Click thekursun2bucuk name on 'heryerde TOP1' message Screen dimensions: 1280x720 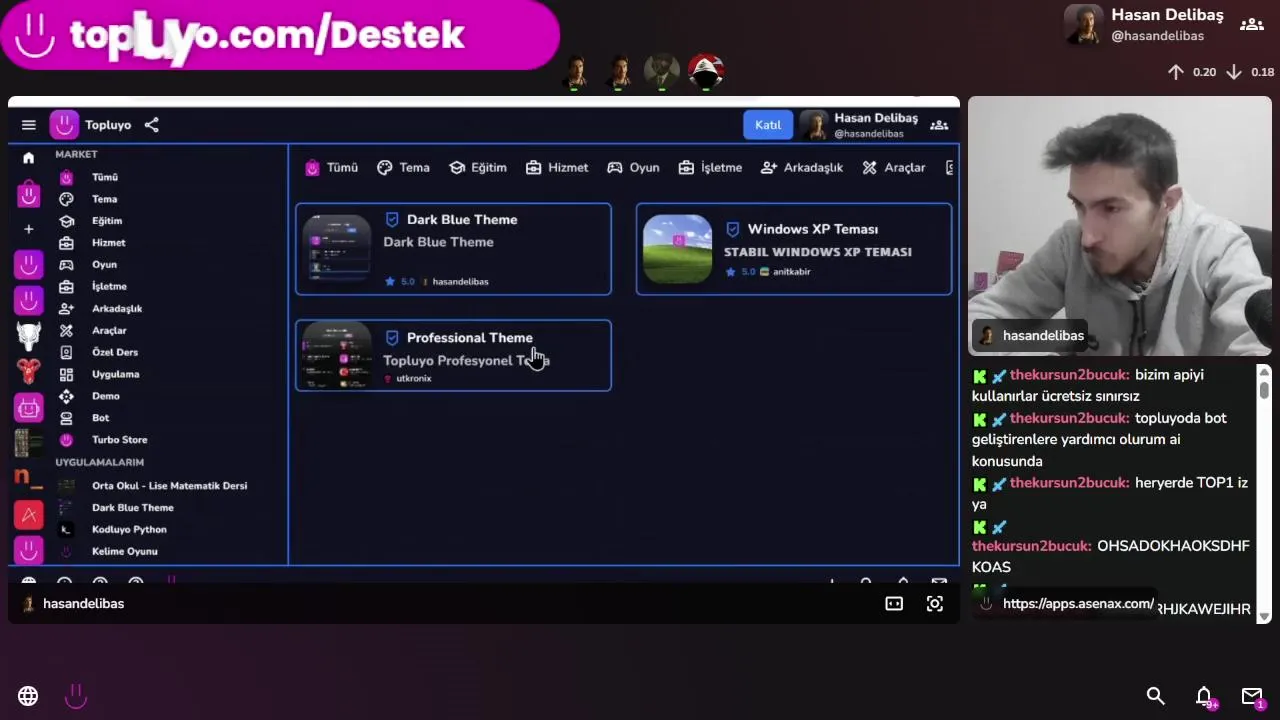1069,483
